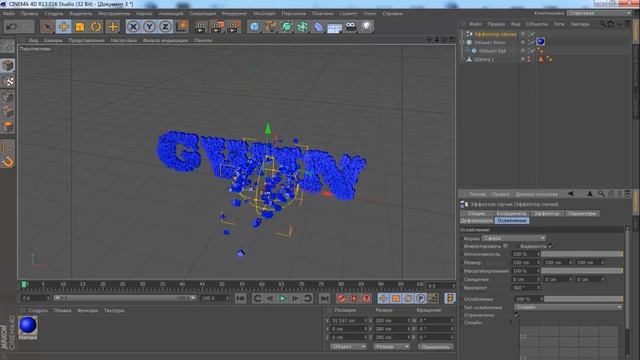This screenshot has height=360, width=640.
Task: Switch to the Ослабление attribute tab
Action: coord(512,221)
